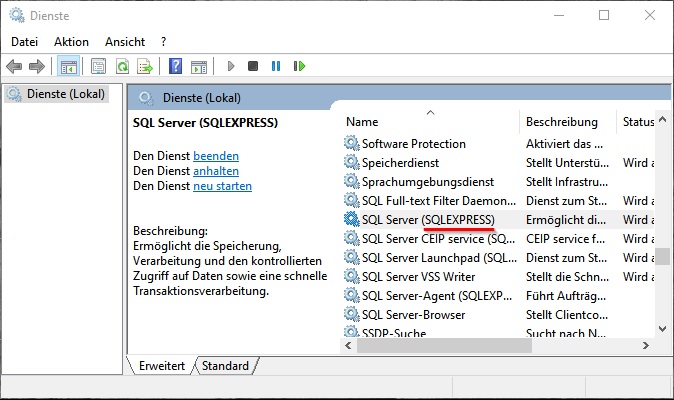Click the anhalten link to pause service
The width and height of the screenshot is (674, 400).
point(216,171)
